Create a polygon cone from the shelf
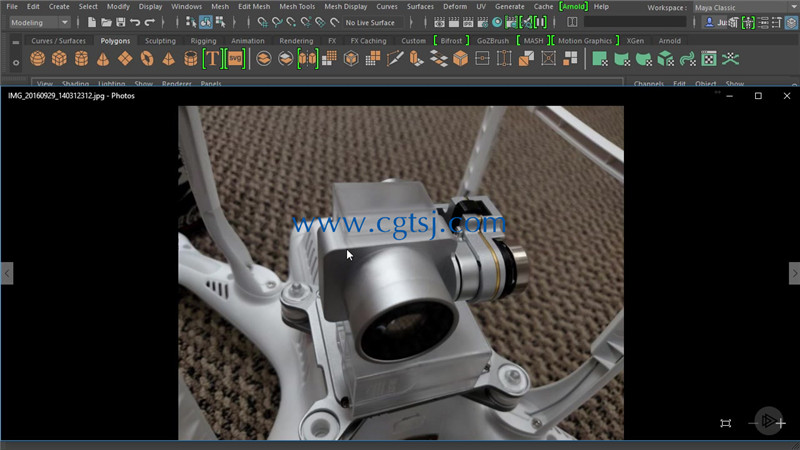 tap(103, 59)
